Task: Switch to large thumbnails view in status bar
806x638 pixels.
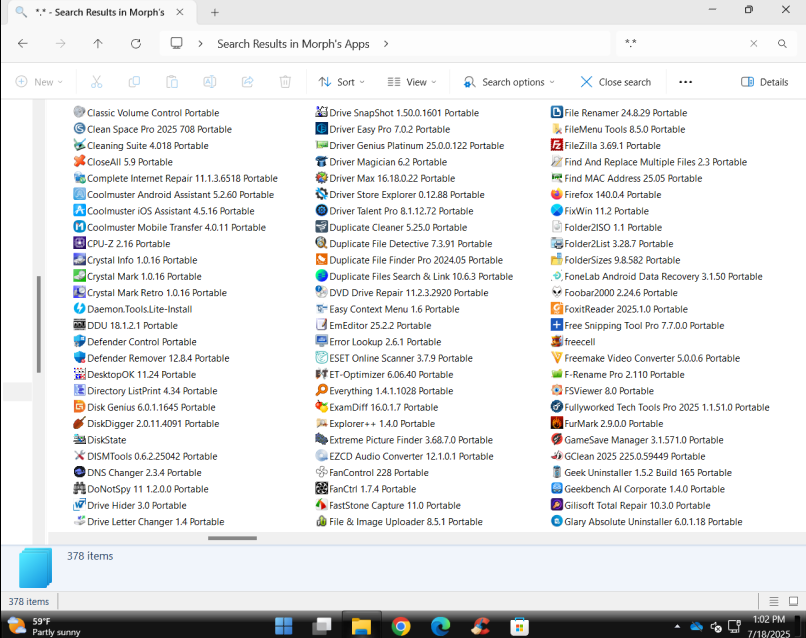Action: pyautogui.click(x=794, y=601)
